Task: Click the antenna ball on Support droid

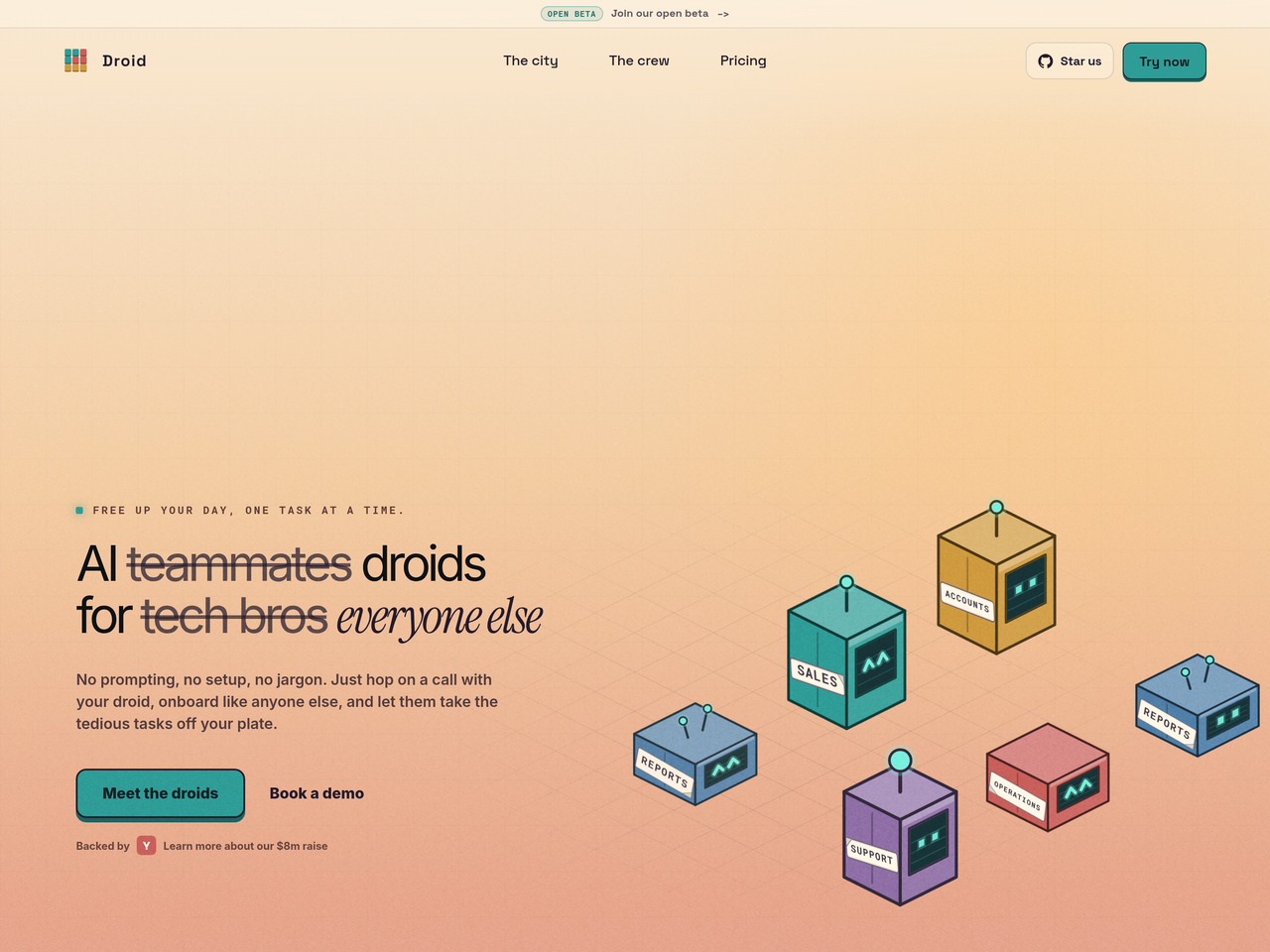Action: coord(900,761)
